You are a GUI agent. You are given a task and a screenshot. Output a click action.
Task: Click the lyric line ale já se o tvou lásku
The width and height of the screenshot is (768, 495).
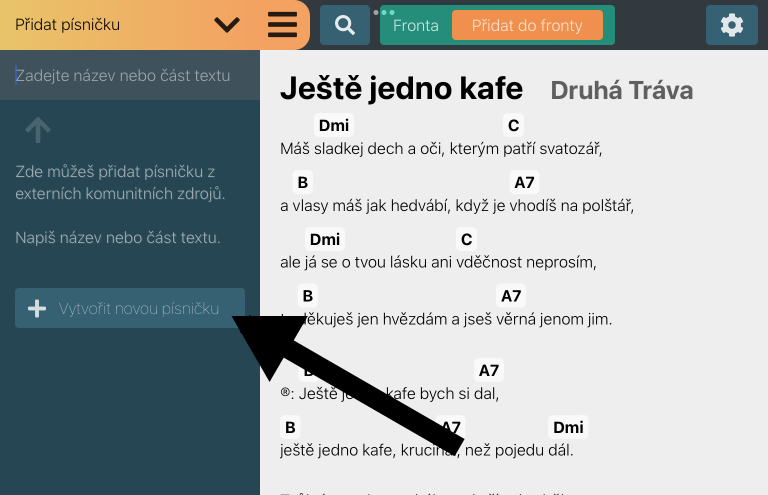coord(438,262)
